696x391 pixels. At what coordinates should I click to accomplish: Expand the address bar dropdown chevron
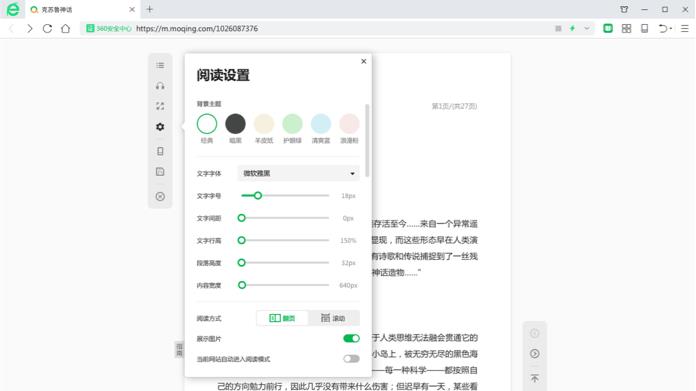(x=587, y=28)
